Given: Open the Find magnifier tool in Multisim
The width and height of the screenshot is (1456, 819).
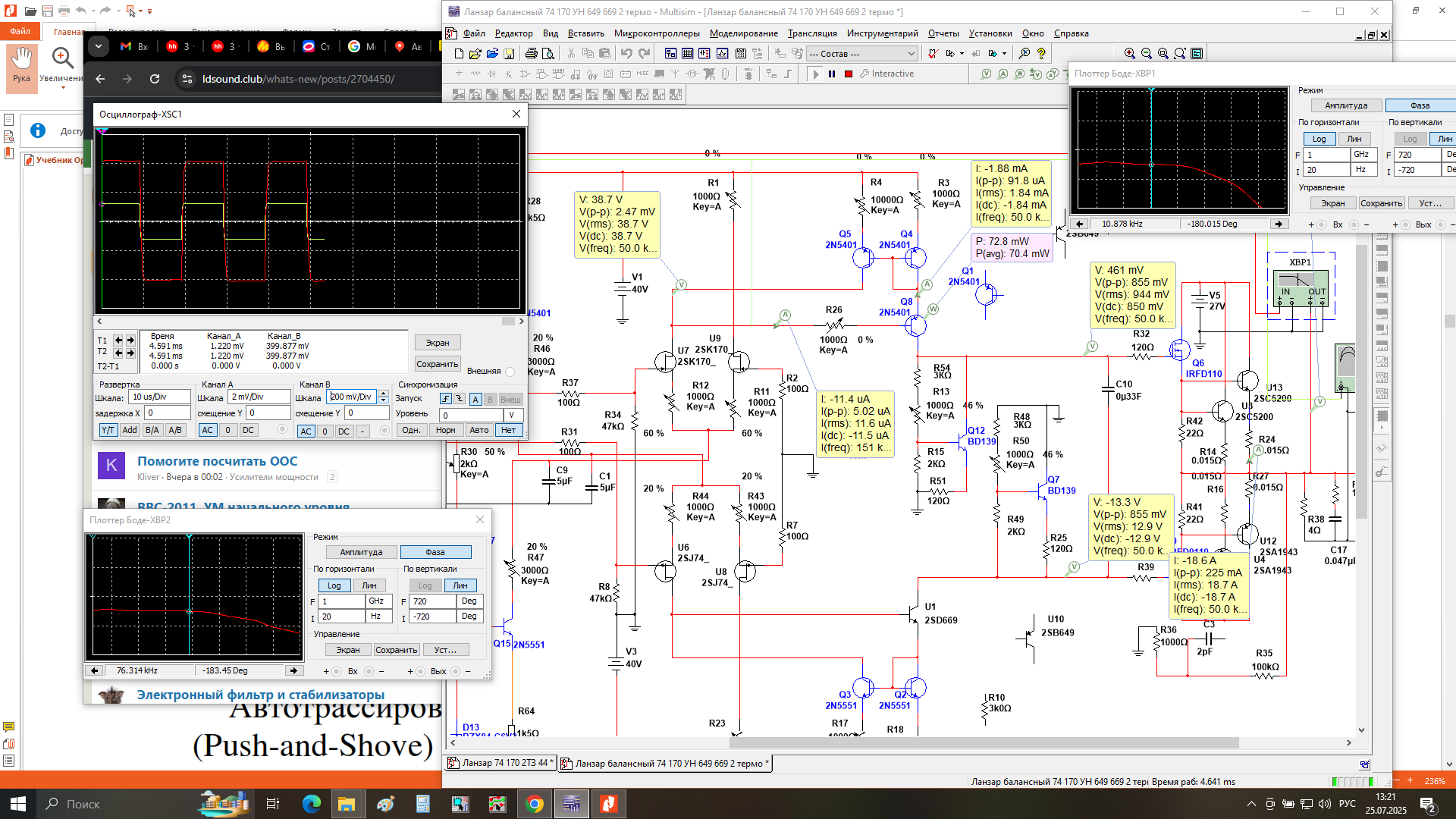Looking at the screenshot, I should 1025,53.
